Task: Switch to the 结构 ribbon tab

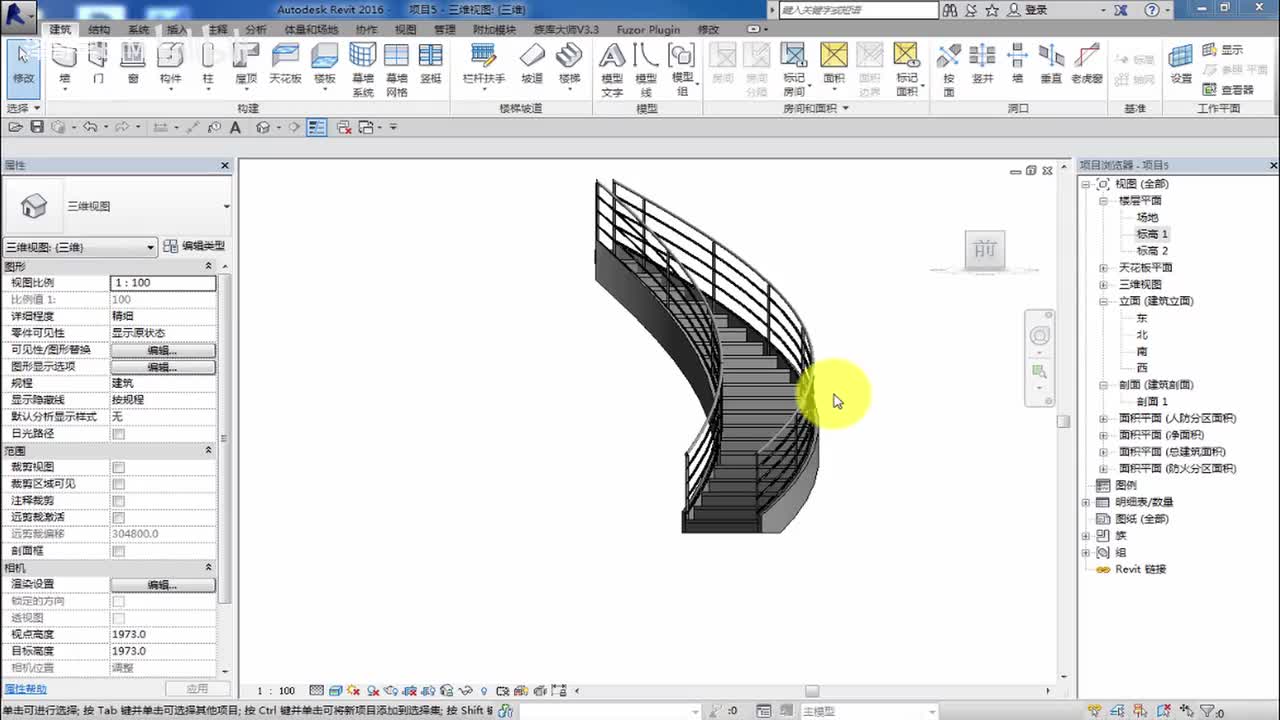Action: point(98,30)
